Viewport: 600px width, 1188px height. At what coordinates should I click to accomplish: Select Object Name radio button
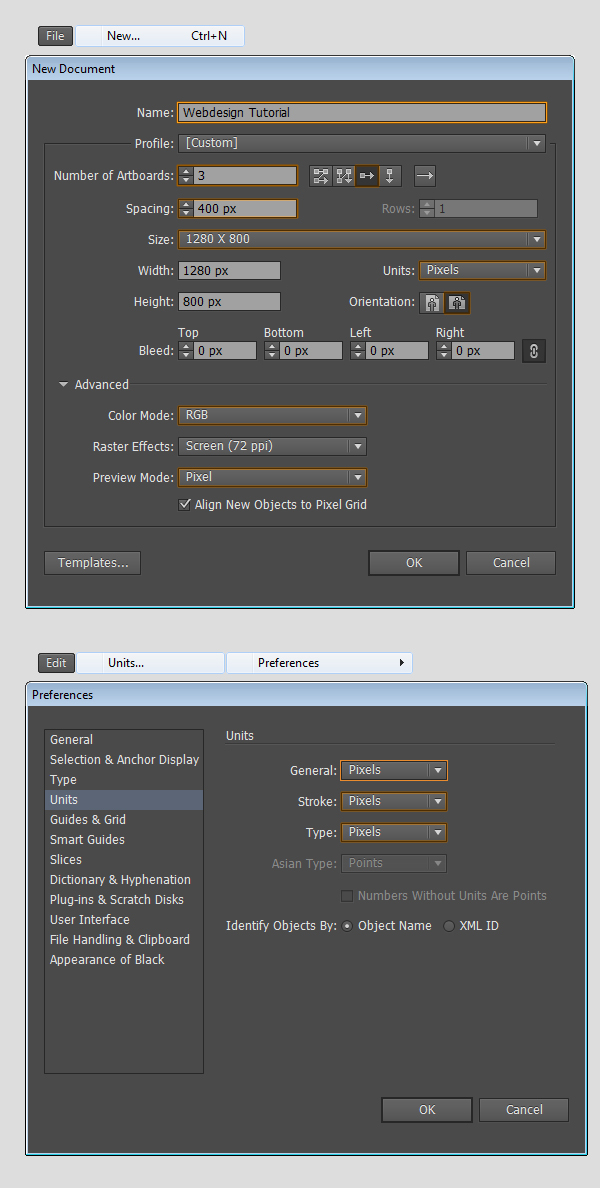[347, 926]
